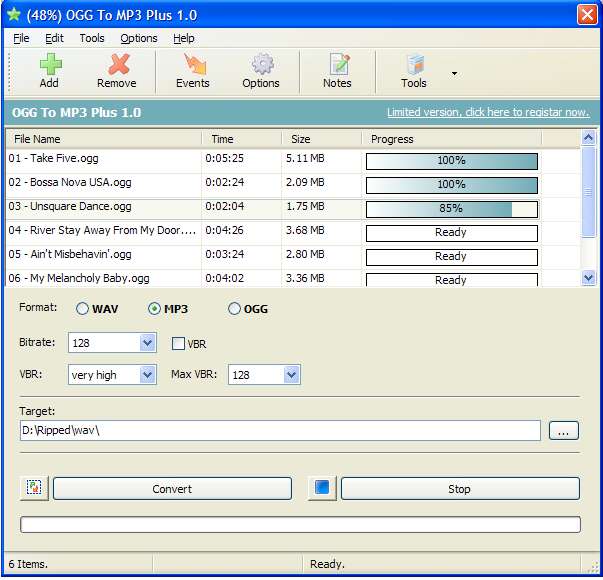The height and width of the screenshot is (580, 603).
Task: Click the 6 Items status bar text
Action: pyautogui.click(x=28, y=564)
